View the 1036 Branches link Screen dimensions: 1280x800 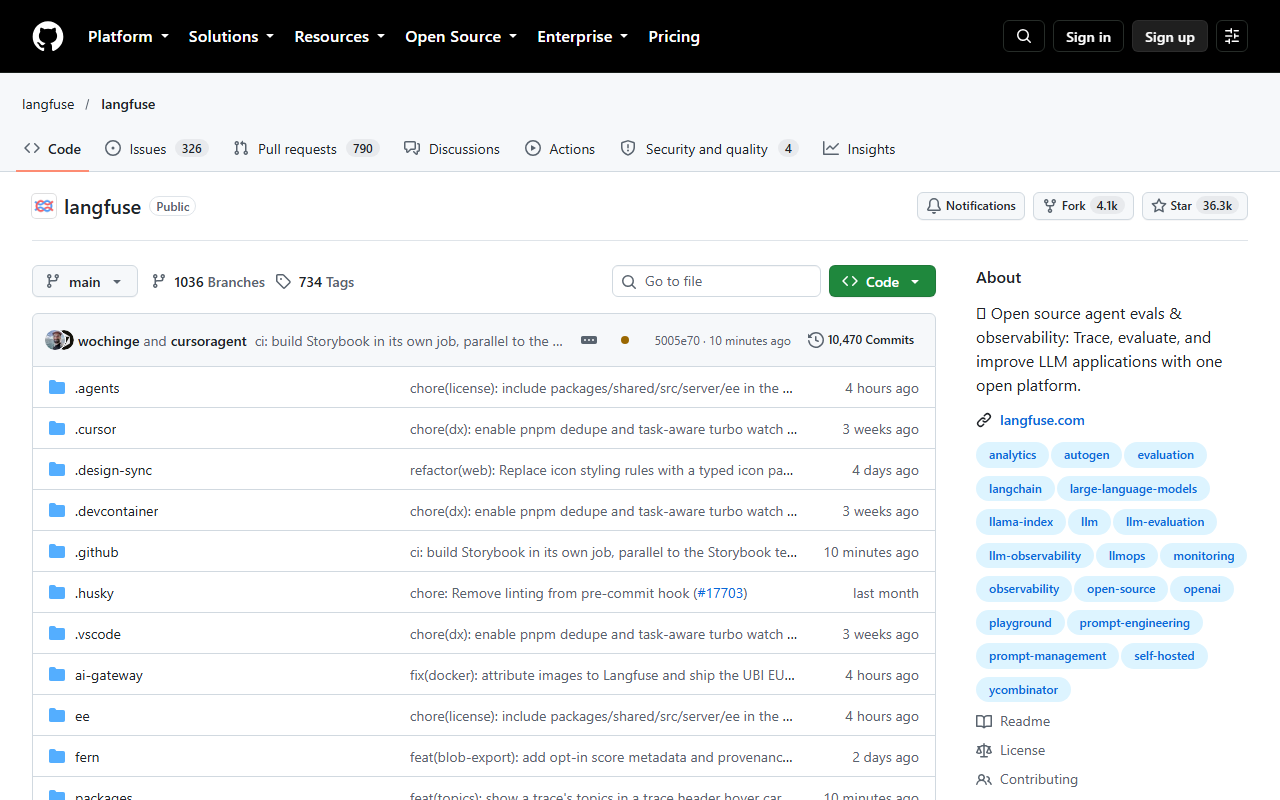tap(208, 282)
